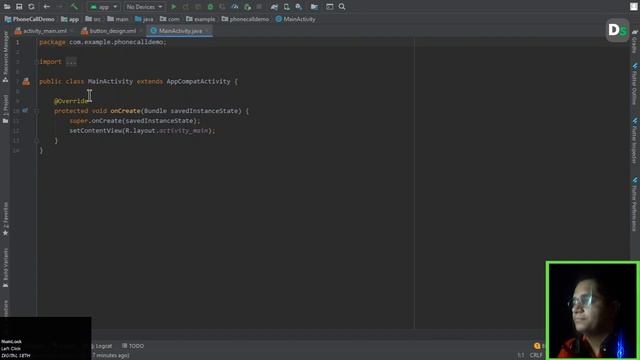Open the Gradle tool window tab
Screen dimensions: 640x360
pyautogui.click(x=635, y=41)
